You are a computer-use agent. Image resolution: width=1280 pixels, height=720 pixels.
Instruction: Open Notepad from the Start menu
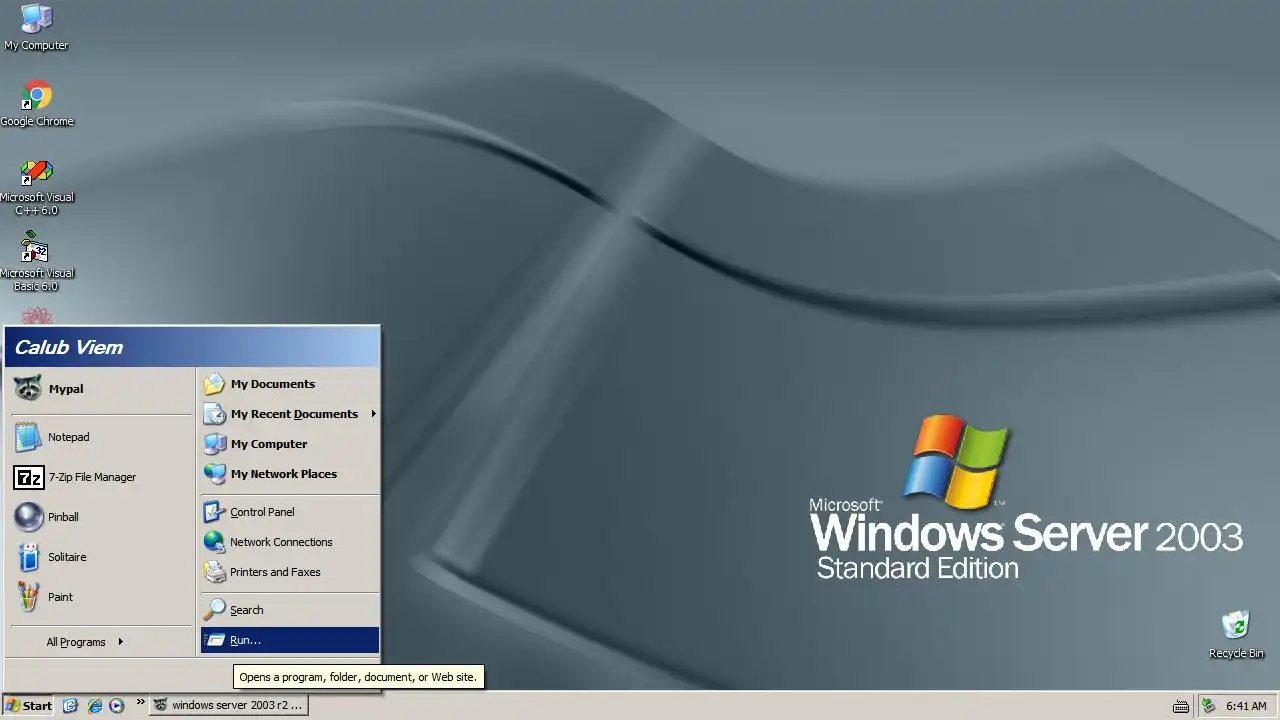coord(100,437)
